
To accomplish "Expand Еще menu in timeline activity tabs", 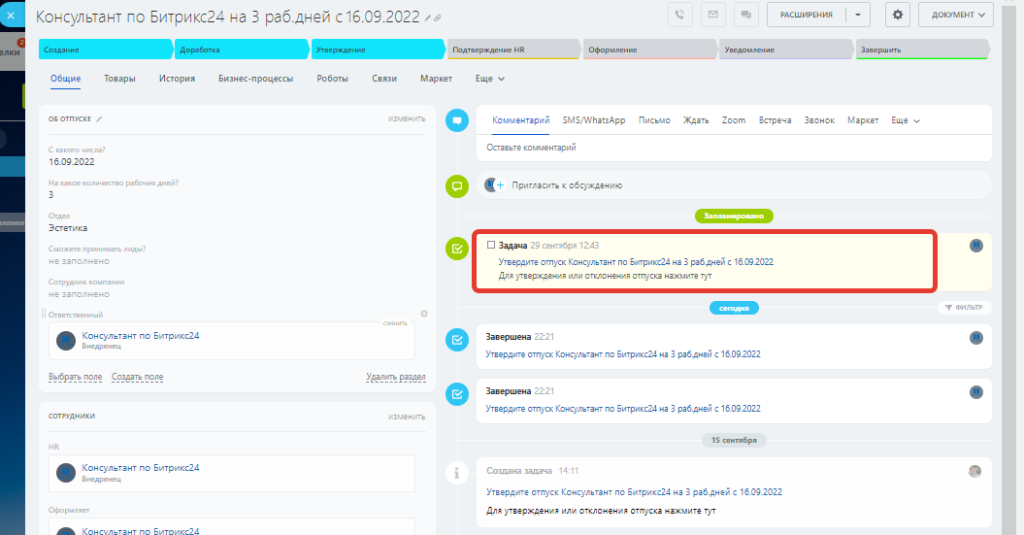I will [906, 120].
